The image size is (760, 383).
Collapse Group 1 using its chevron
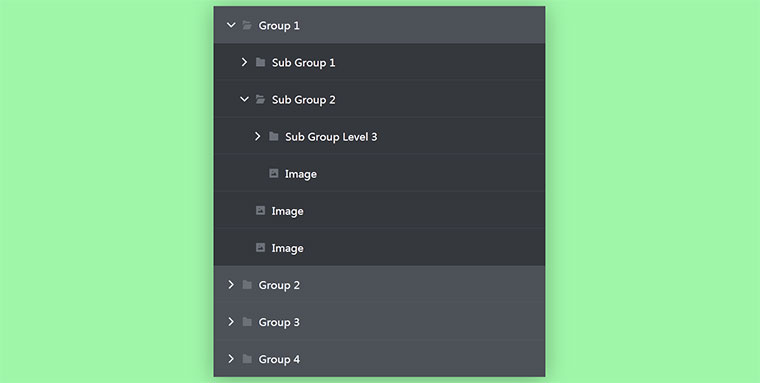(231, 25)
